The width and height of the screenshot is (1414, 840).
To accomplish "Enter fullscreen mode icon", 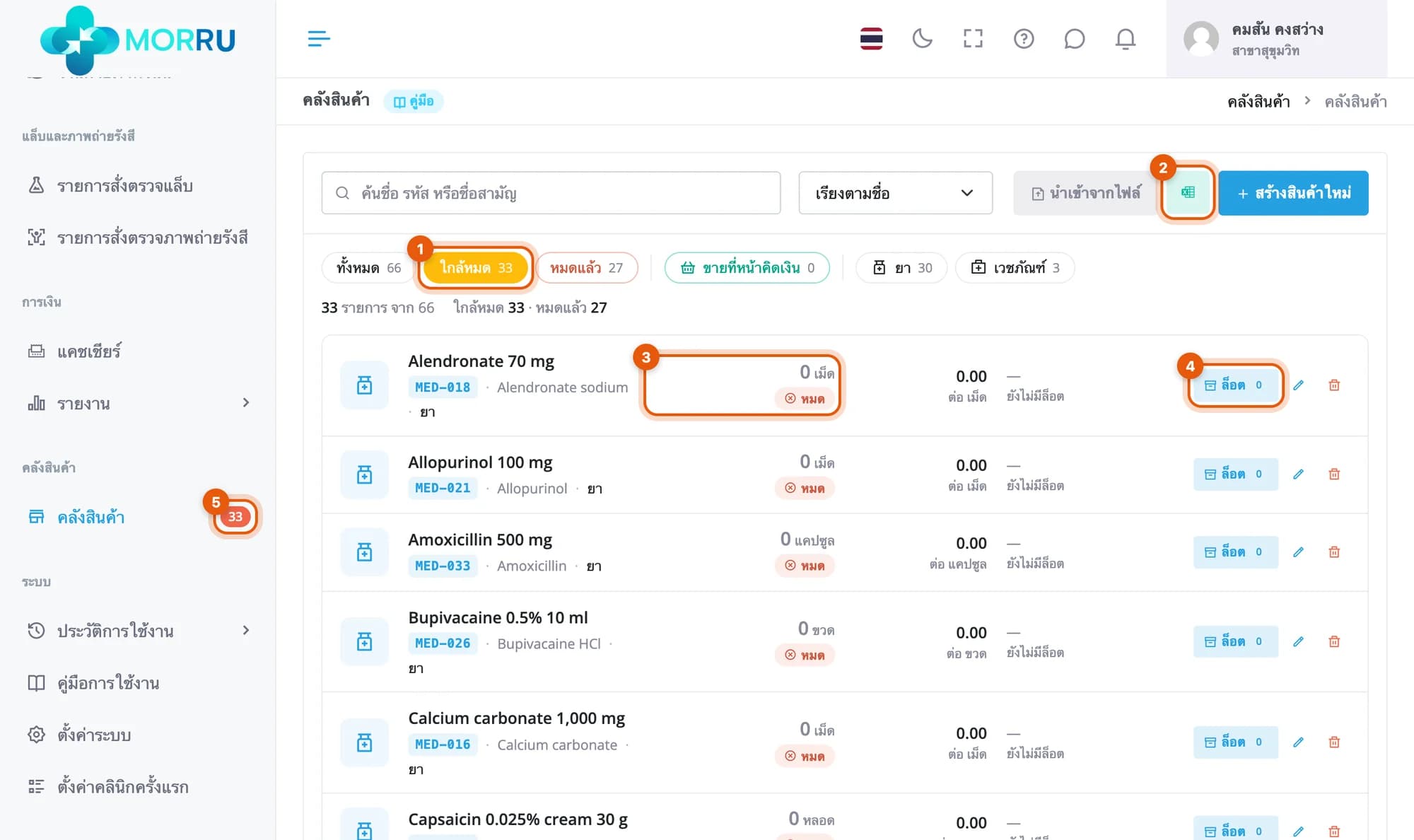I will (973, 38).
